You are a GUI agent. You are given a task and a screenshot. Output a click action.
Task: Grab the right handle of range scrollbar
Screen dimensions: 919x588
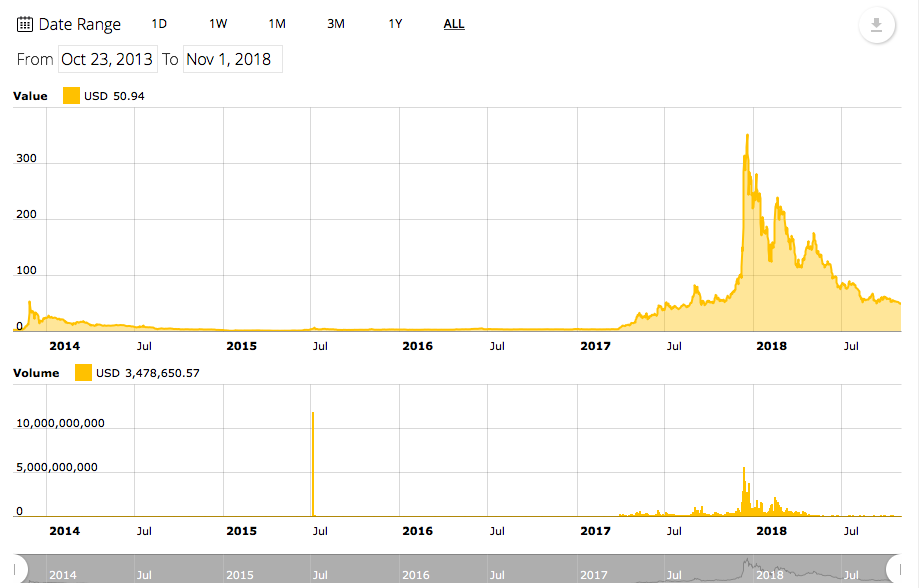click(895, 568)
